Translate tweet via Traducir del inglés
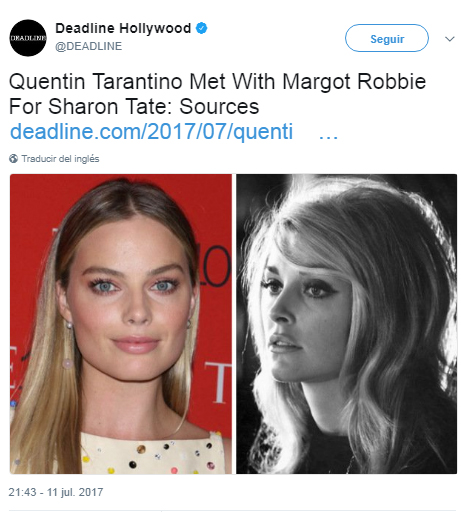Screen dimensions: 461x512 60,159
